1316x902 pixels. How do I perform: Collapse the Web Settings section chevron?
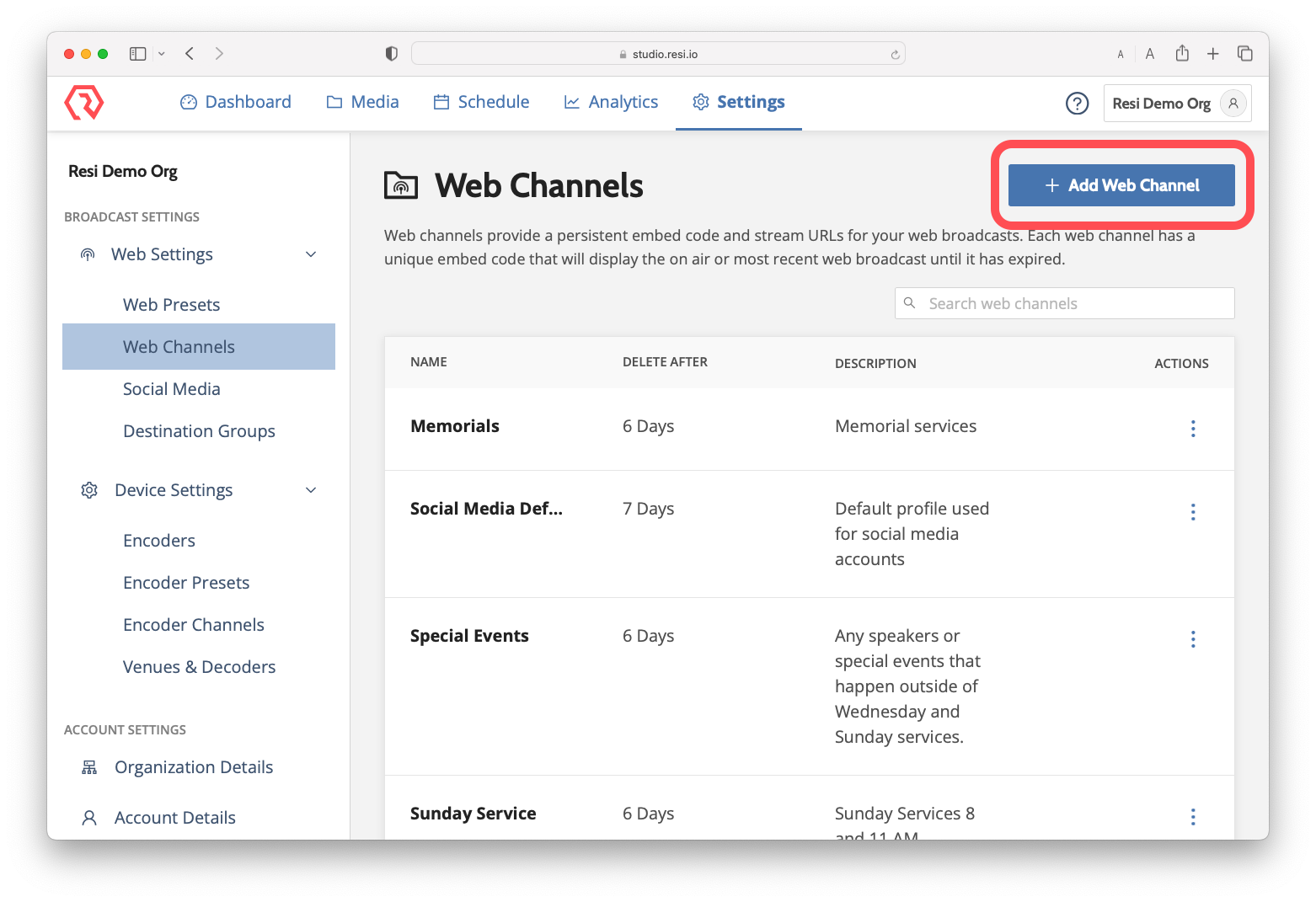click(311, 254)
